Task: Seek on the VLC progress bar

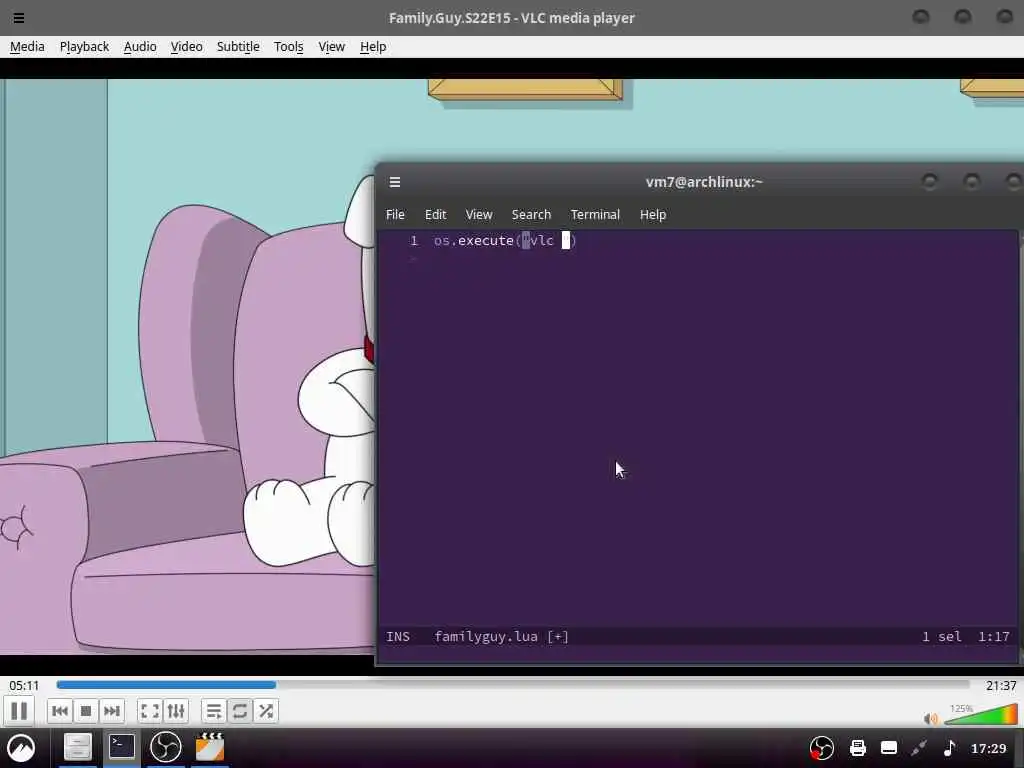Action: (x=513, y=684)
